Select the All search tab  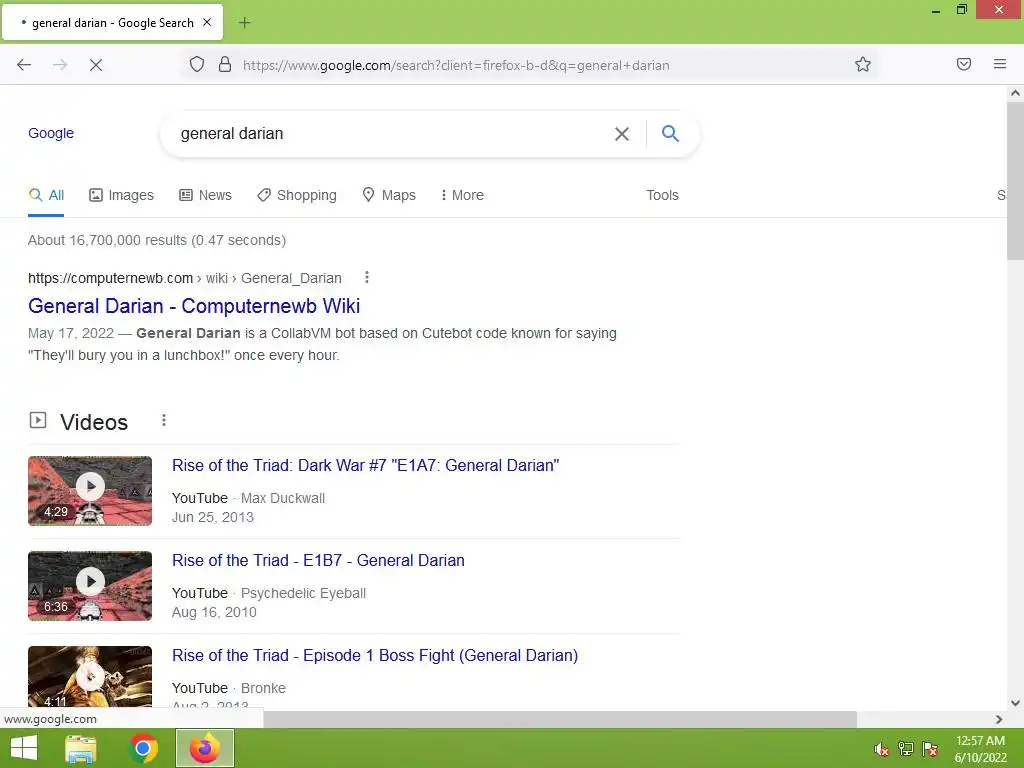click(46, 195)
